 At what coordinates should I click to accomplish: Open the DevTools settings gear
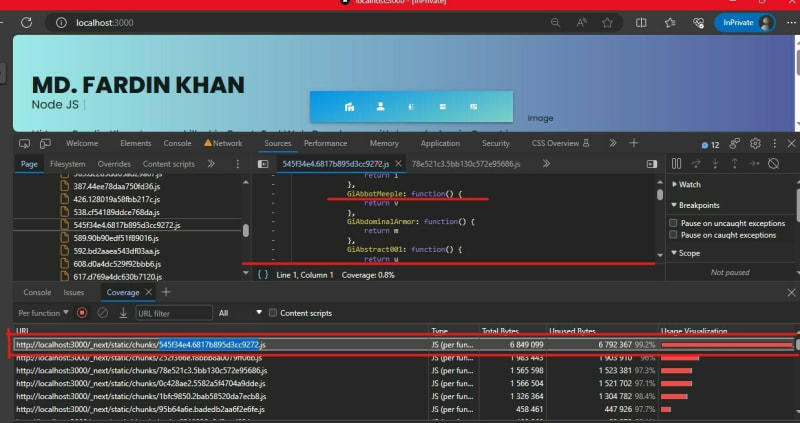pos(756,143)
